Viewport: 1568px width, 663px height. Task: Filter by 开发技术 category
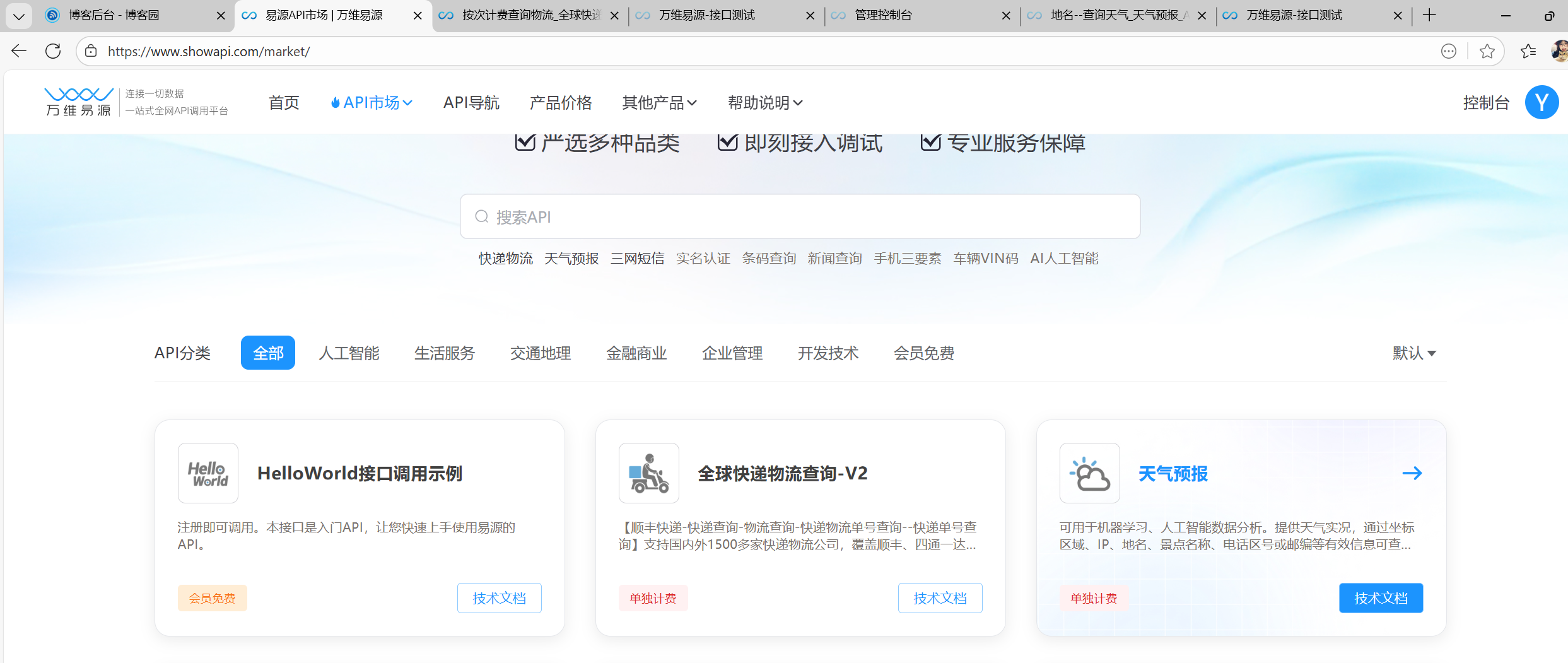(x=828, y=353)
